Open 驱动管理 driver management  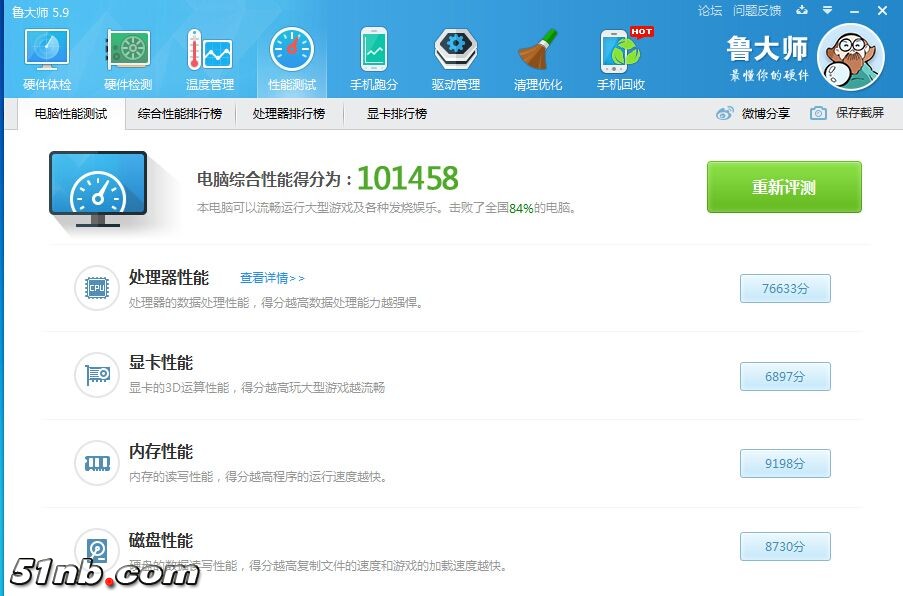tap(455, 55)
